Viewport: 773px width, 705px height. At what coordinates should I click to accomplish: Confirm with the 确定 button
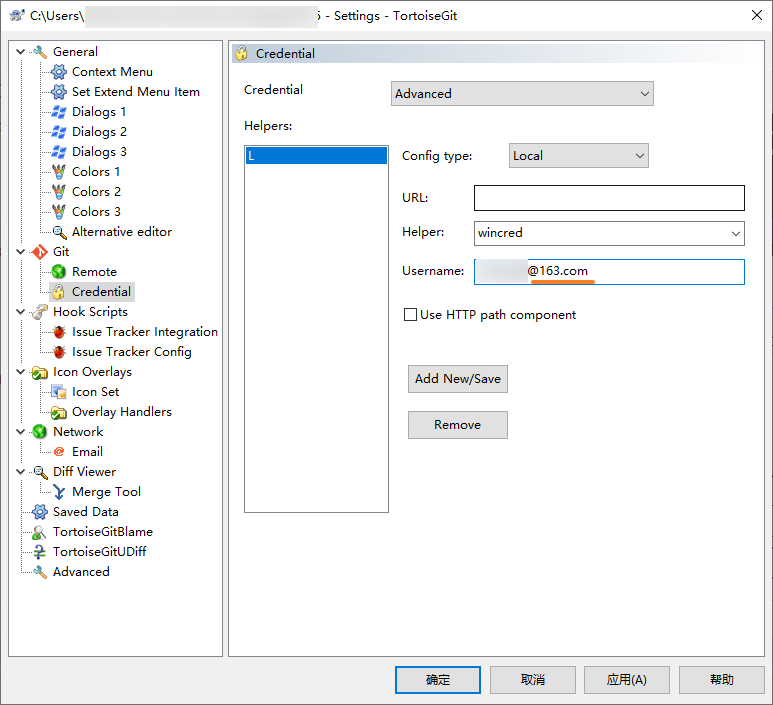point(438,680)
